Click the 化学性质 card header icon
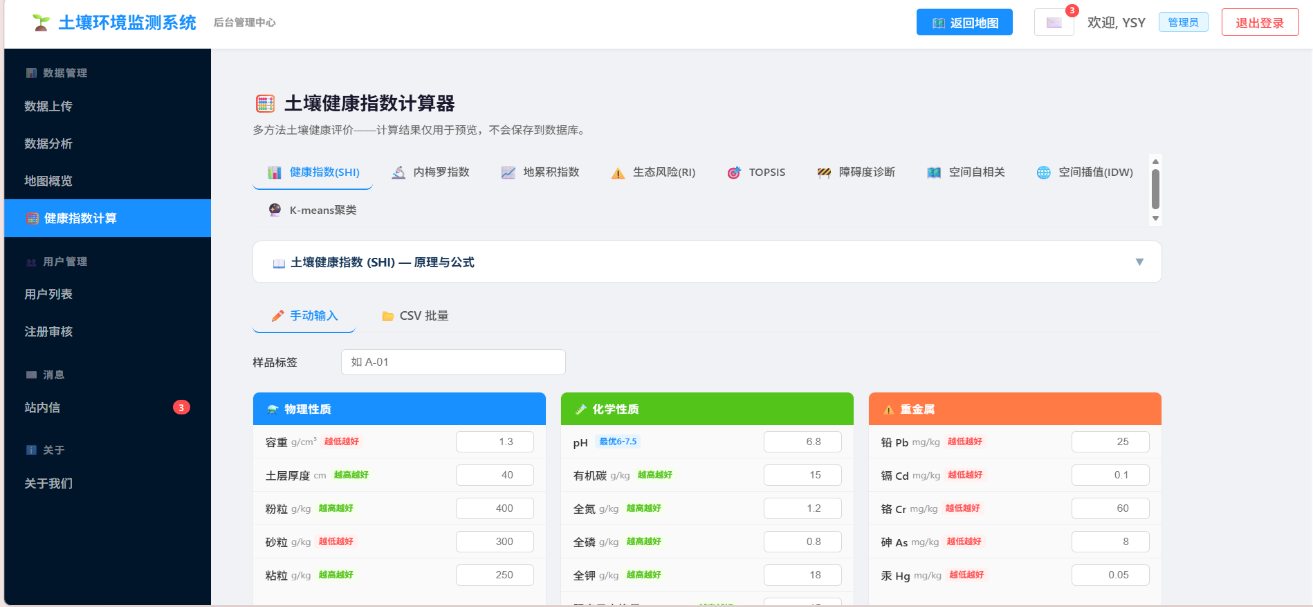Screen dimensions: 1313x607 tap(581, 410)
